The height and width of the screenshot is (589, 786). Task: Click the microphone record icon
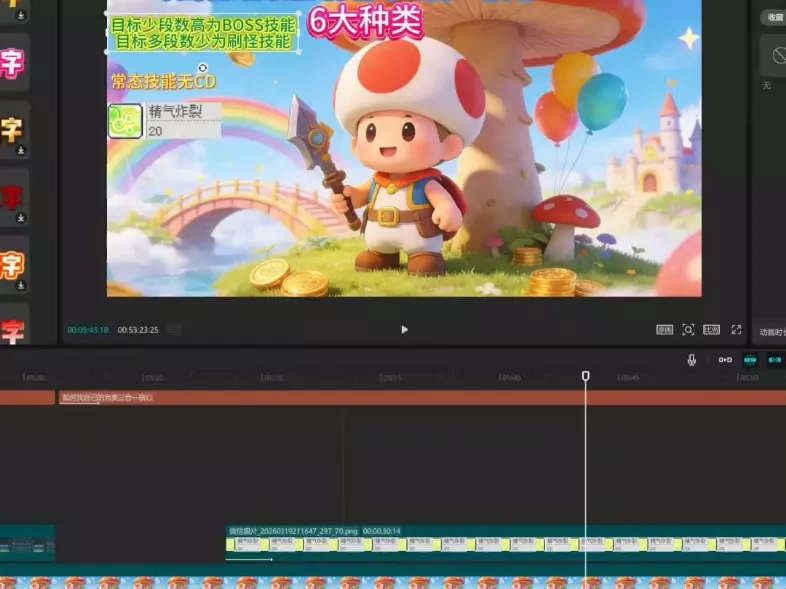pos(692,360)
